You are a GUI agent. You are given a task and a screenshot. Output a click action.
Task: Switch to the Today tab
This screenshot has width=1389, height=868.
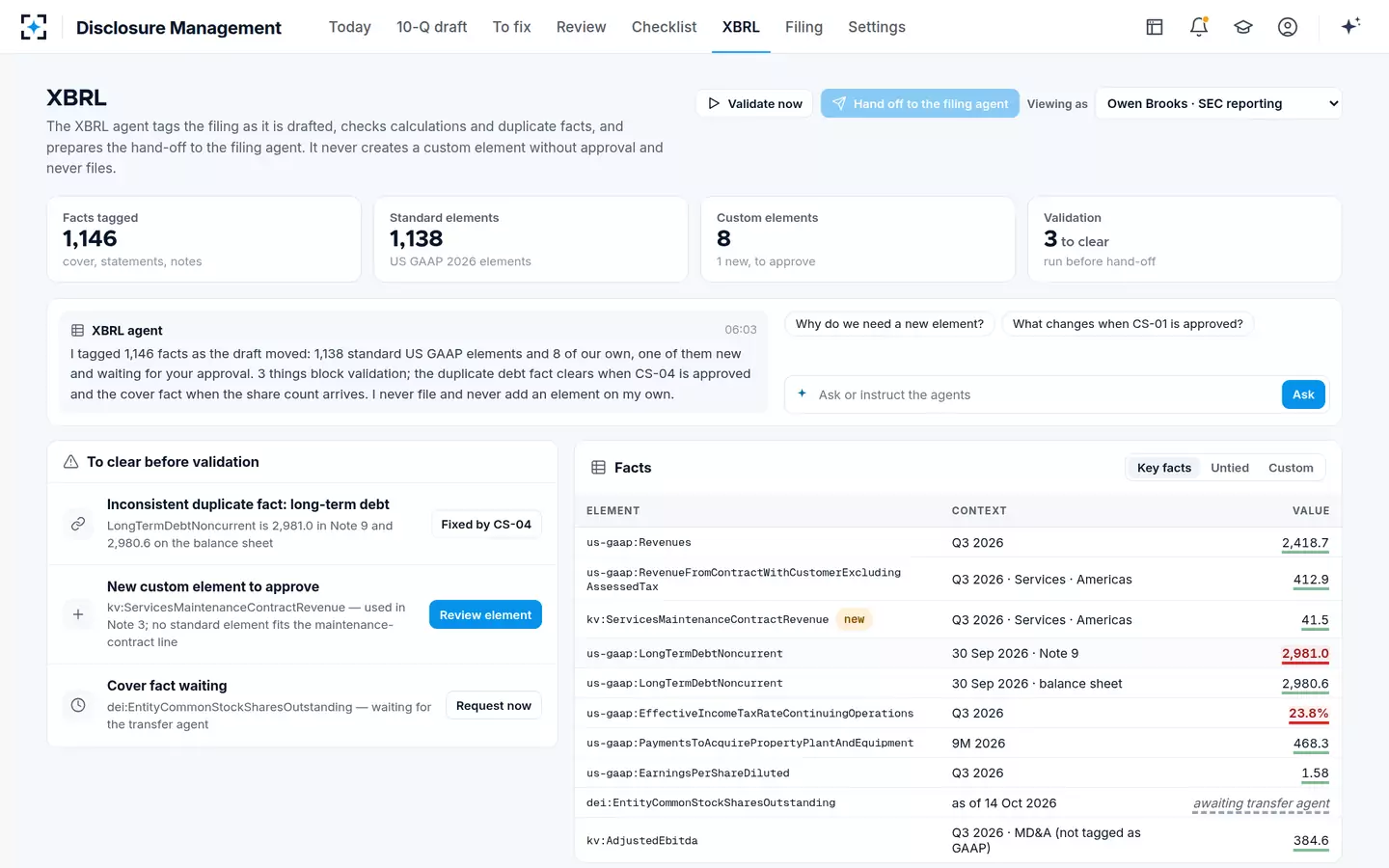(350, 27)
